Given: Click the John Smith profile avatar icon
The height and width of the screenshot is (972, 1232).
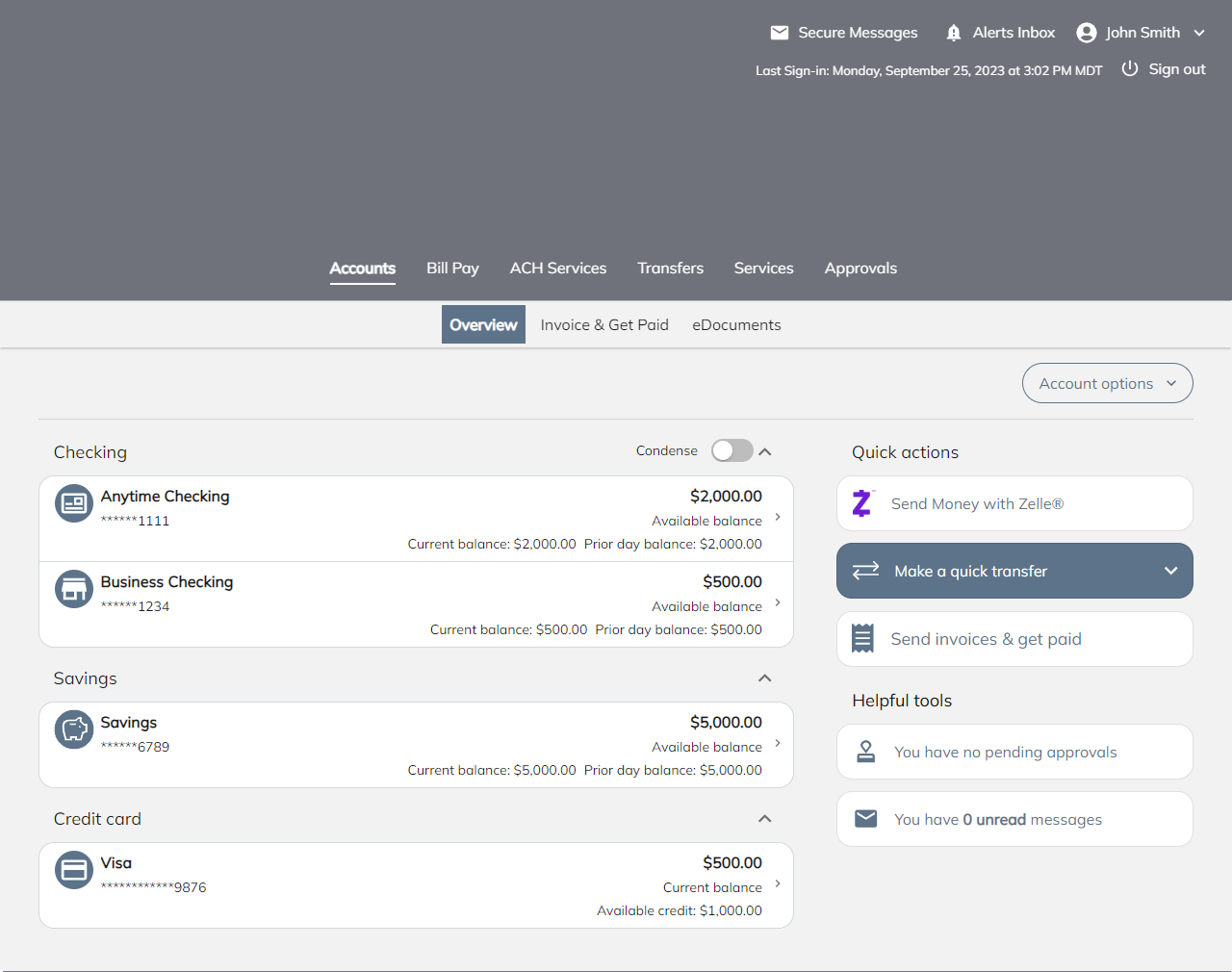Looking at the screenshot, I should [1087, 33].
